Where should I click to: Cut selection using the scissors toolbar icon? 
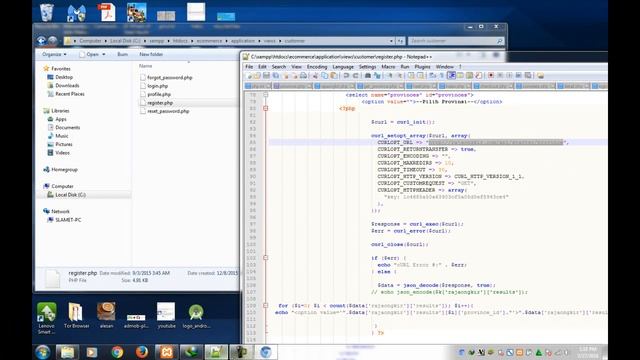315,76
